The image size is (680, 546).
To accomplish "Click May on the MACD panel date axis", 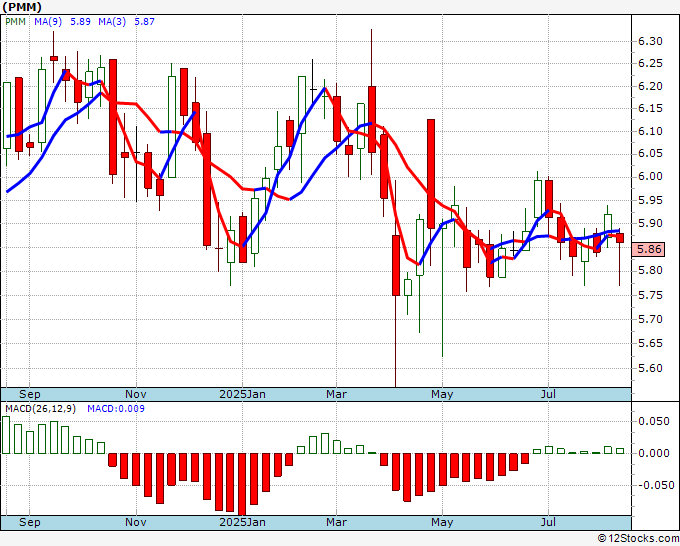I will [x=442, y=522].
